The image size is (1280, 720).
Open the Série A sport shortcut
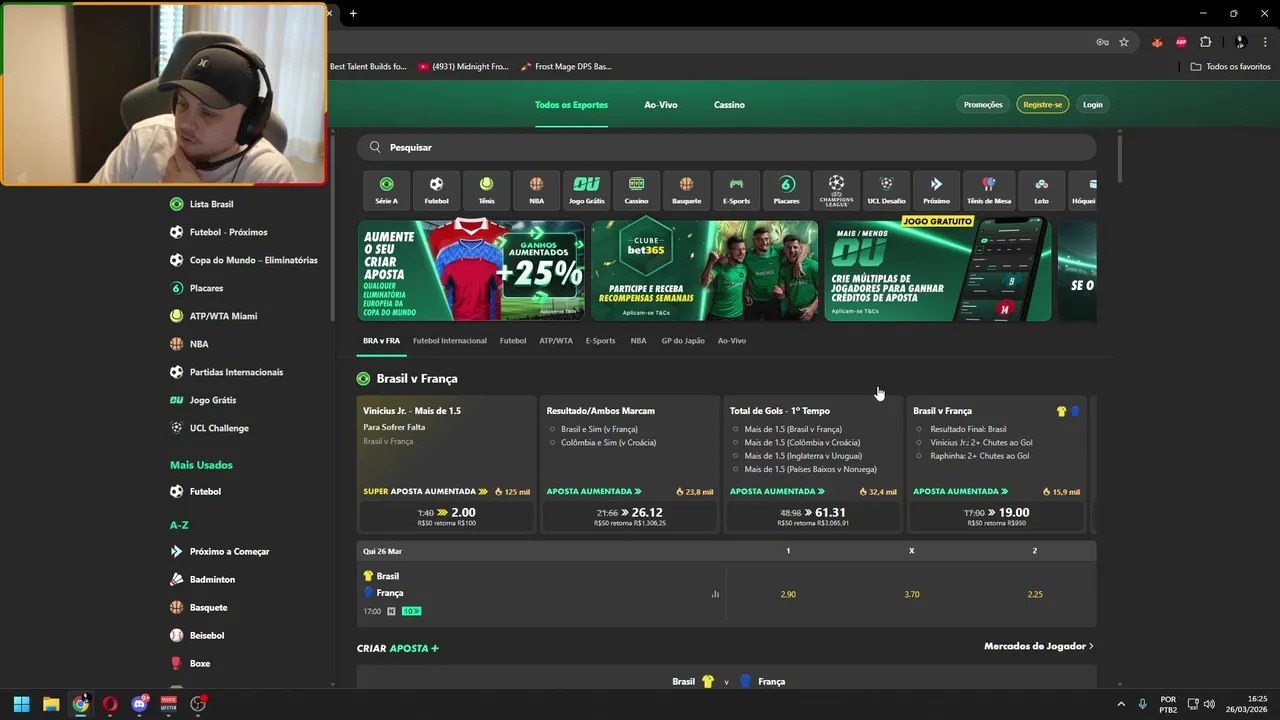coord(386,190)
